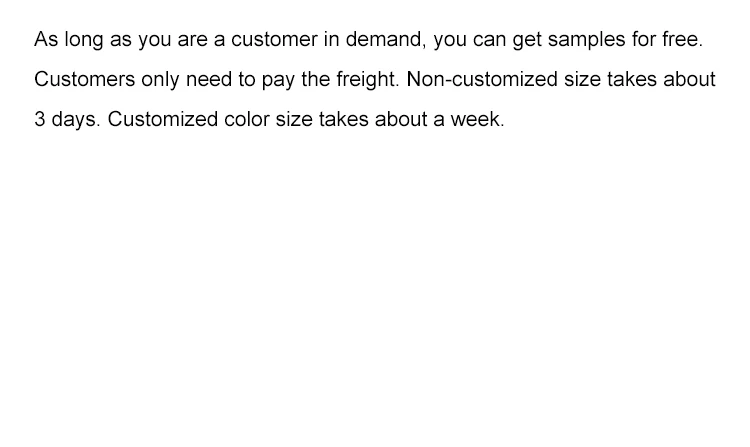Click the number "3" before "days"

pos(40,119)
